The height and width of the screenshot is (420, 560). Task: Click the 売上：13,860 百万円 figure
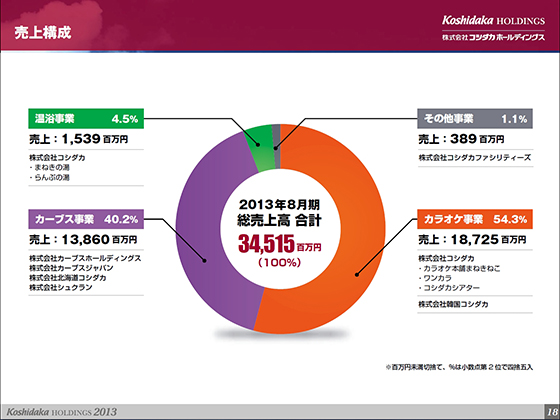[x=83, y=239]
